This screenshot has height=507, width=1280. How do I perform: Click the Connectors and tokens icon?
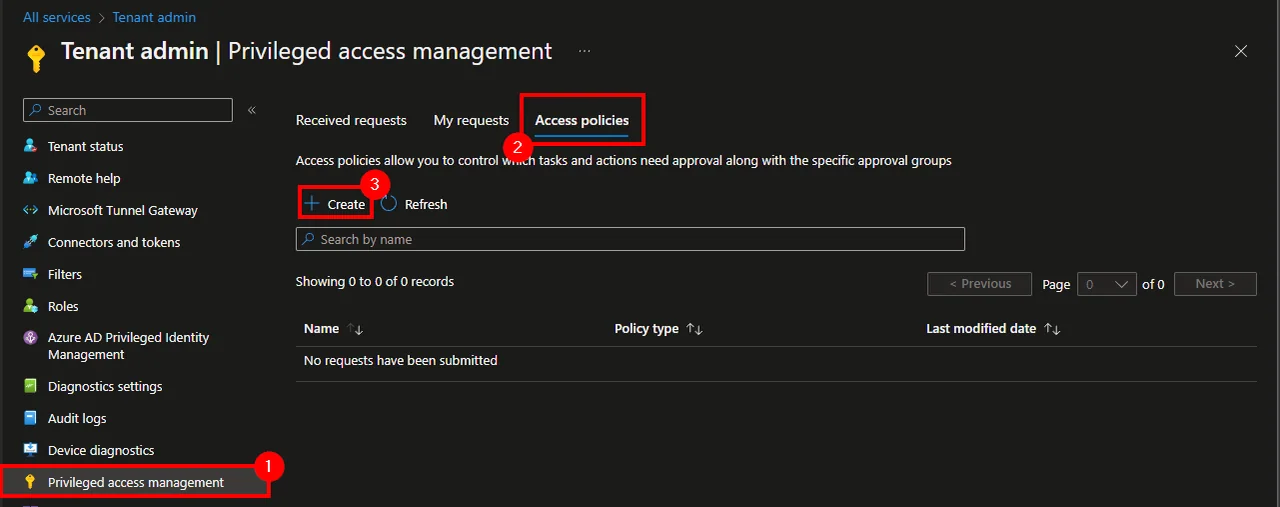pyautogui.click(x=30, y=242)
